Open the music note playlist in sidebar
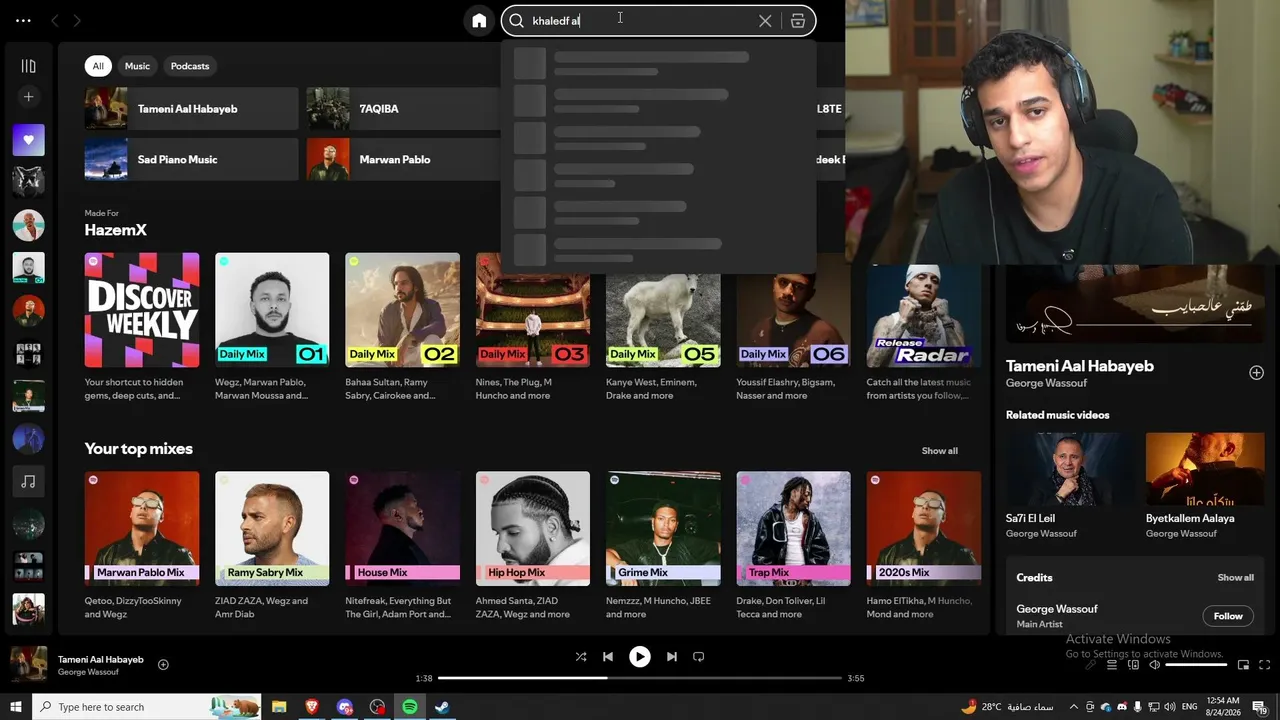1280x720 pixels. pos(28,482)
